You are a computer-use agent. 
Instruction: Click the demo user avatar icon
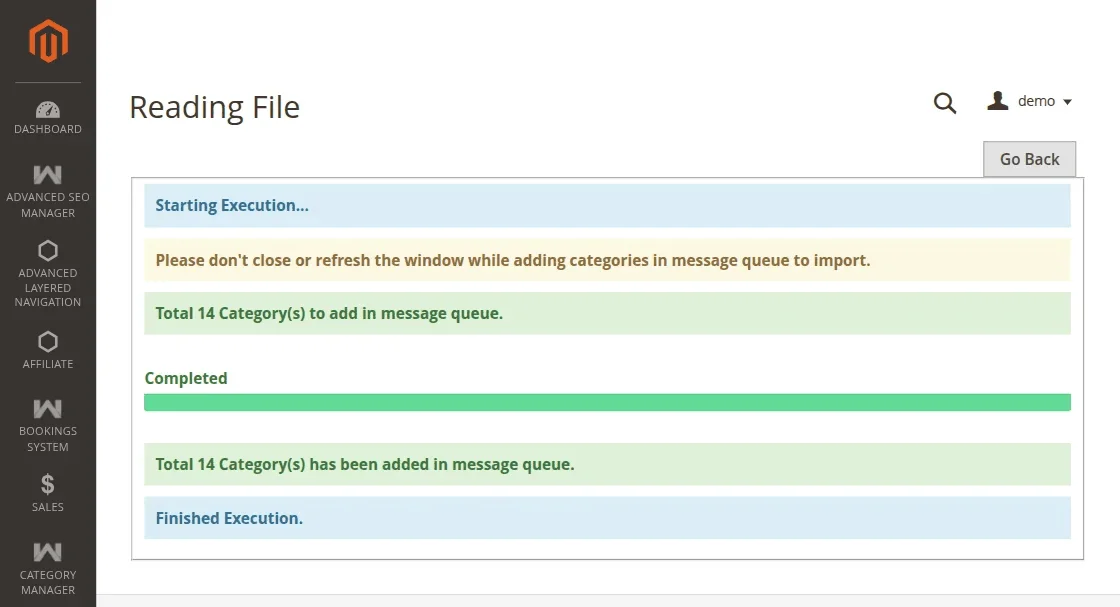point(996,101)
